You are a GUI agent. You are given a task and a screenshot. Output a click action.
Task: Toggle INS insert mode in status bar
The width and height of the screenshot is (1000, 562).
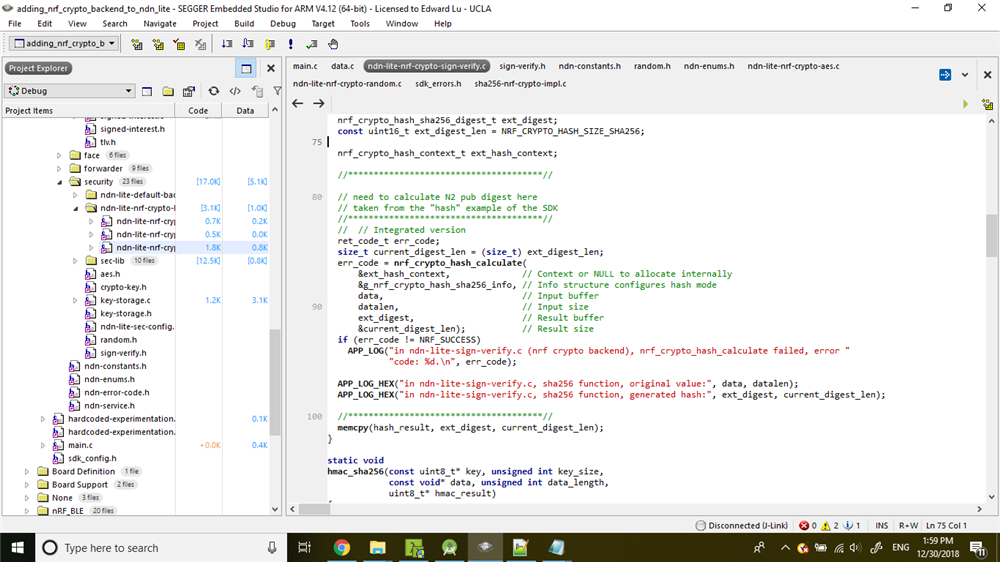point(881,526)
